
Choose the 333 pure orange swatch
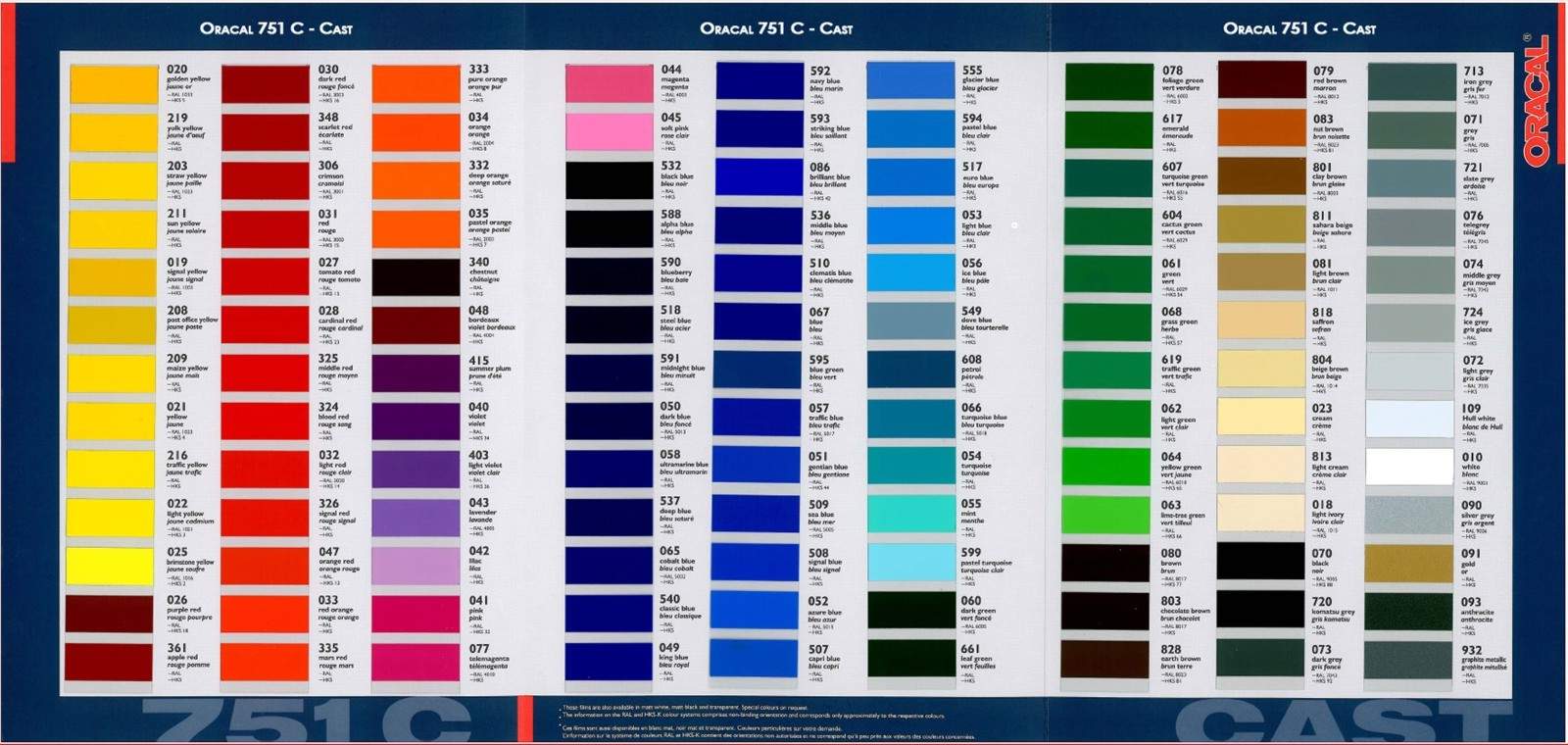(416, 84)
